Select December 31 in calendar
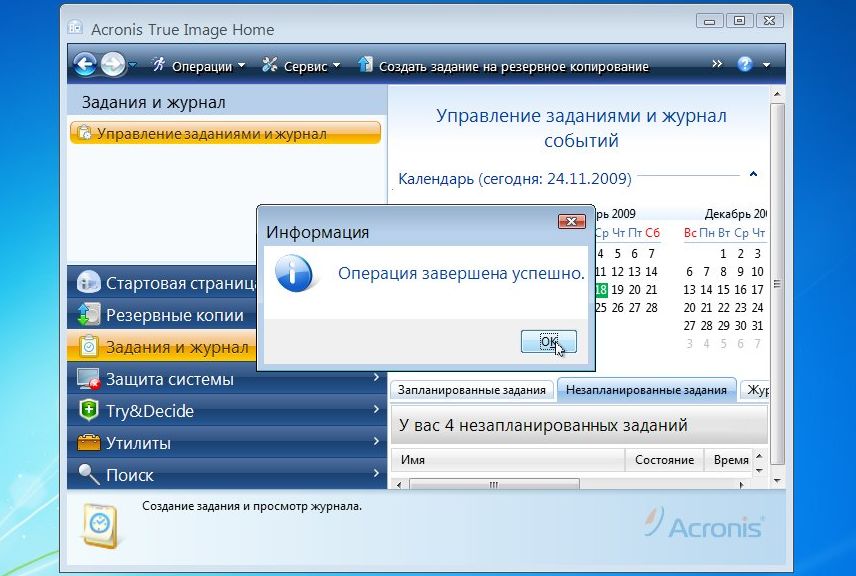856x576 pixels. (757, 326)
